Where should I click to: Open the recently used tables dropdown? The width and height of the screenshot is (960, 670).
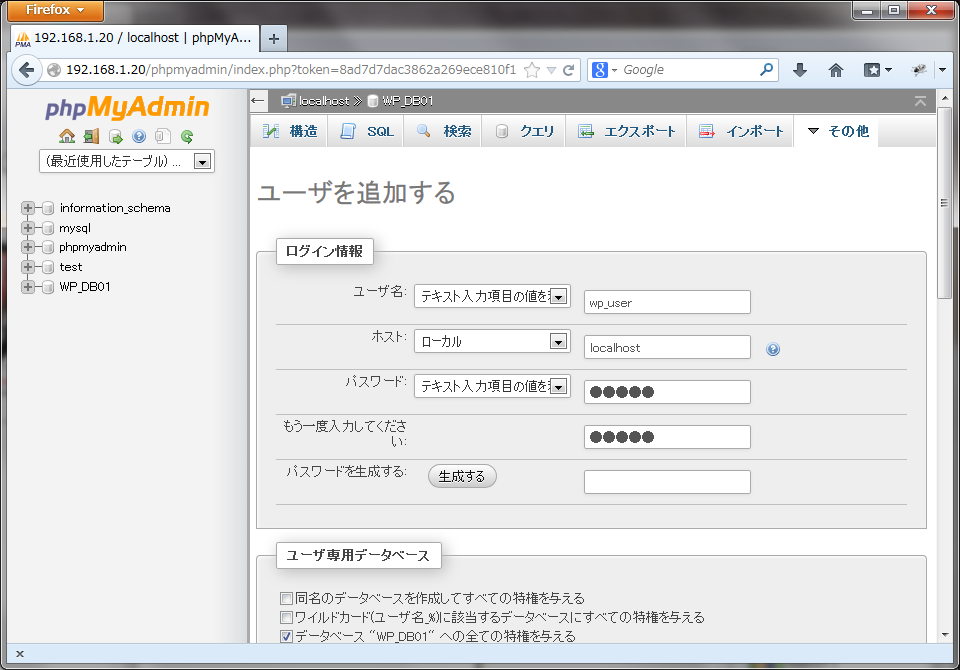[127, 161]
